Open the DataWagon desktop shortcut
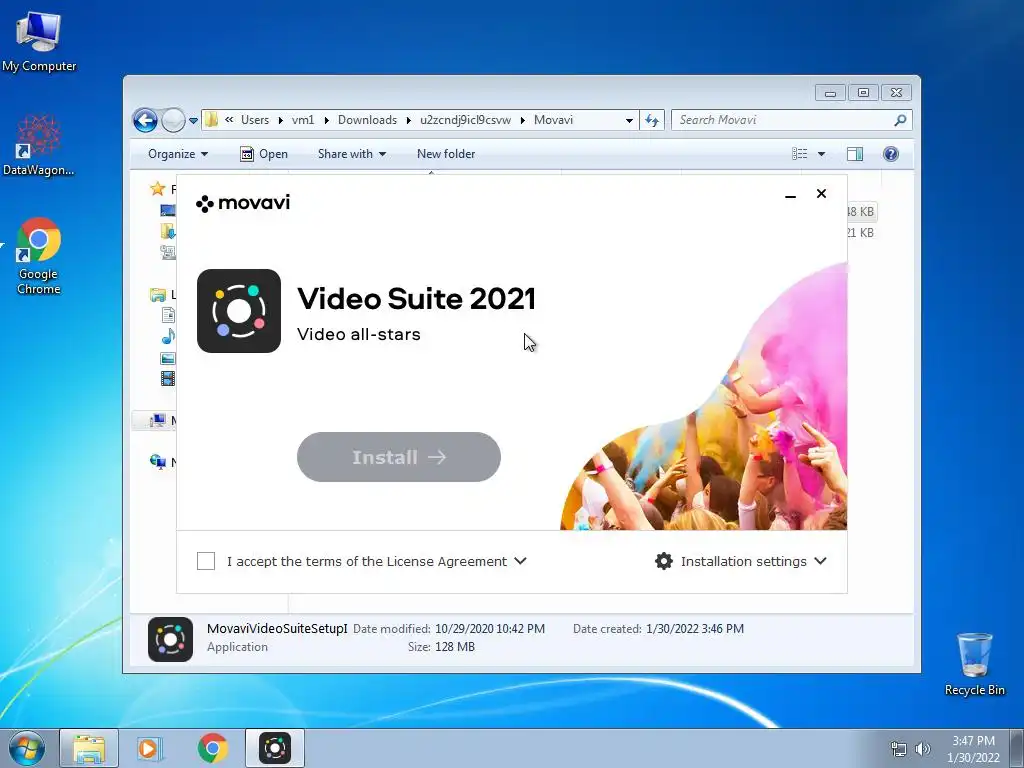 pos(39,146)
